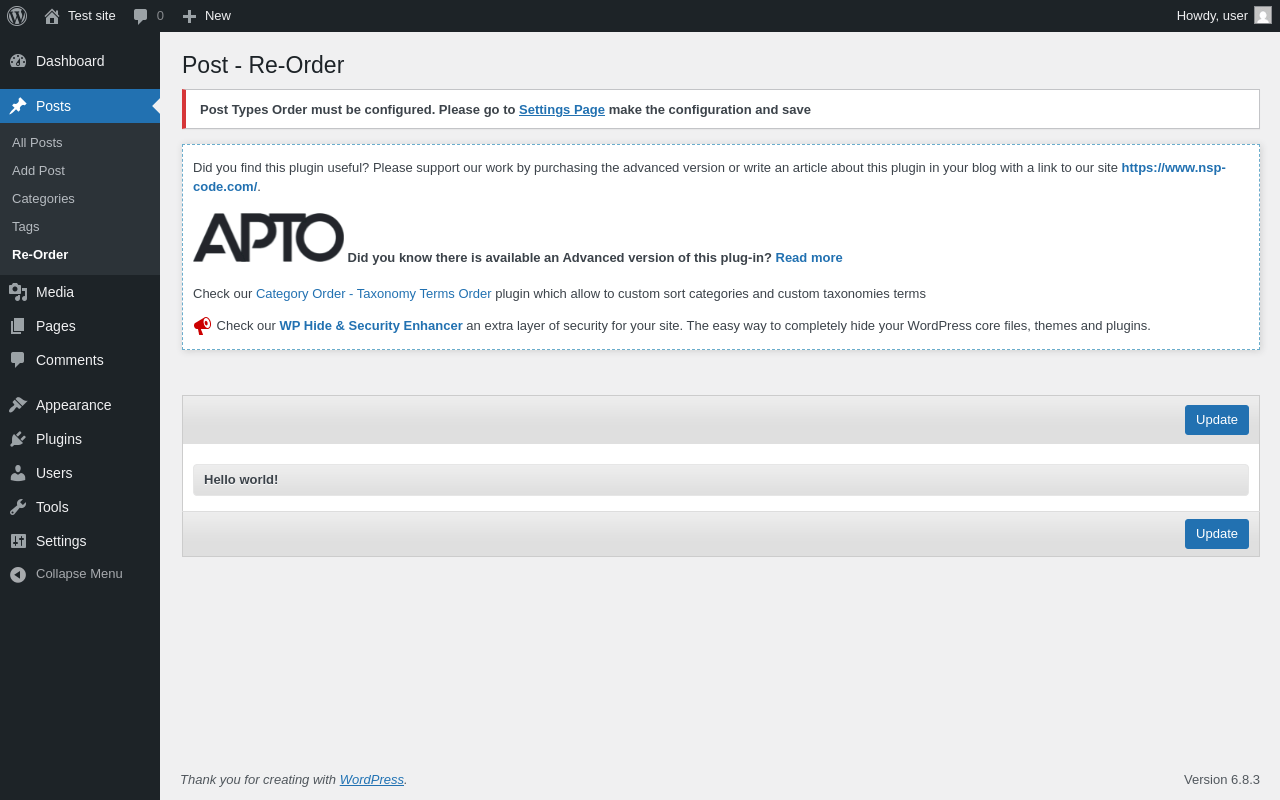Image resolution: width=1280 pixels, height=800 pixels.
Task: Select the Media sidebar icon
Action: click(x=18, y=292)
